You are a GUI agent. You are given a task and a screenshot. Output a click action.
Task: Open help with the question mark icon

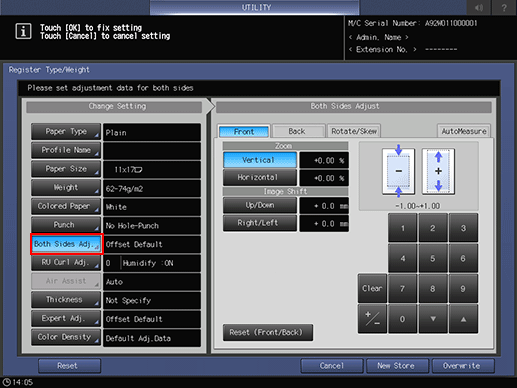(x=504, y=7)
